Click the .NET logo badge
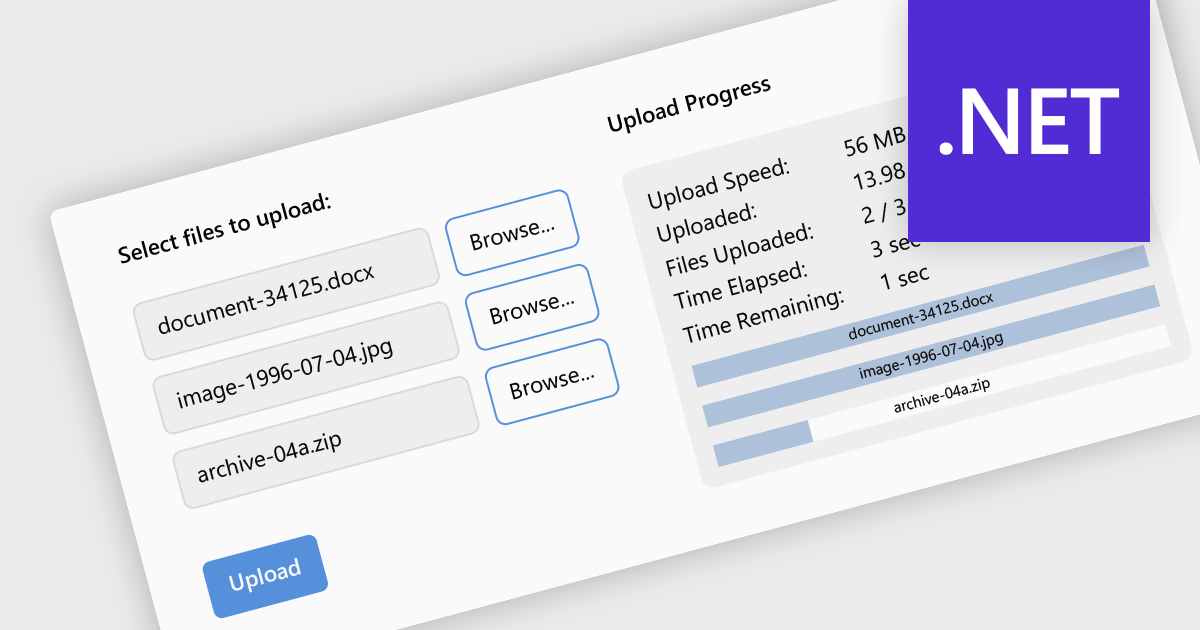Viewport: 1200px width, 630px height. tap(1028, 120)
